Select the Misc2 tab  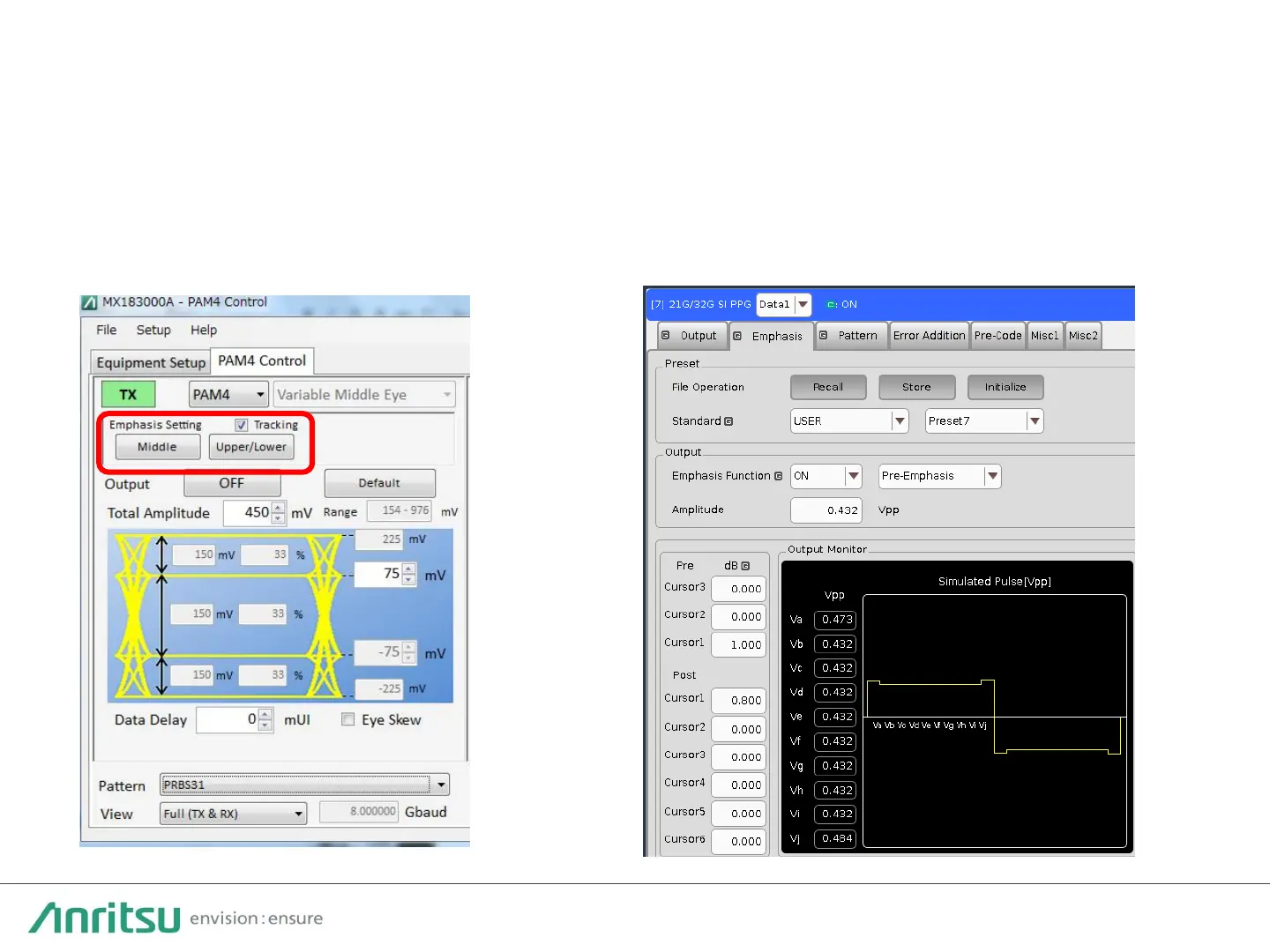click(1083, 336)
